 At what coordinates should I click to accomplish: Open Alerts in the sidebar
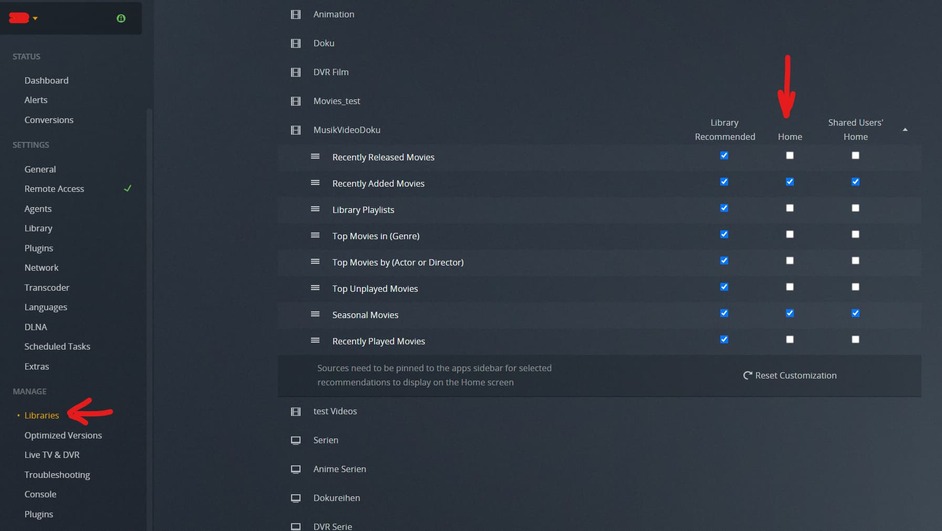[35, 100]
